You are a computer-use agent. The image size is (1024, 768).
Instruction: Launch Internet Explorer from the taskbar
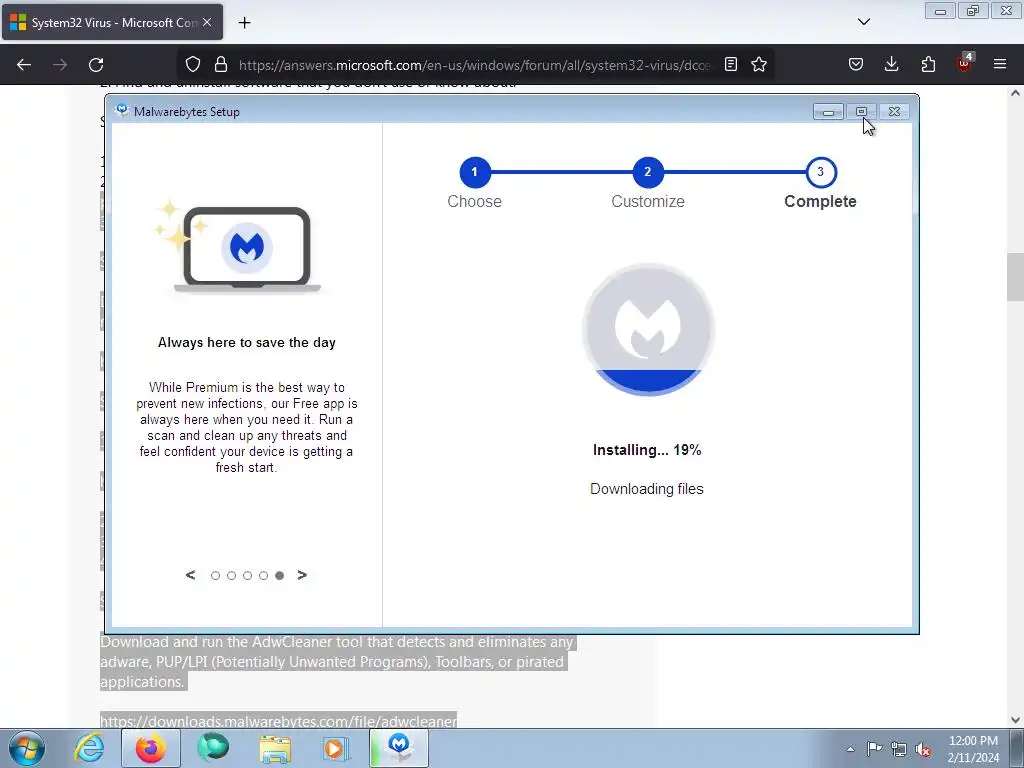[89, 748]
